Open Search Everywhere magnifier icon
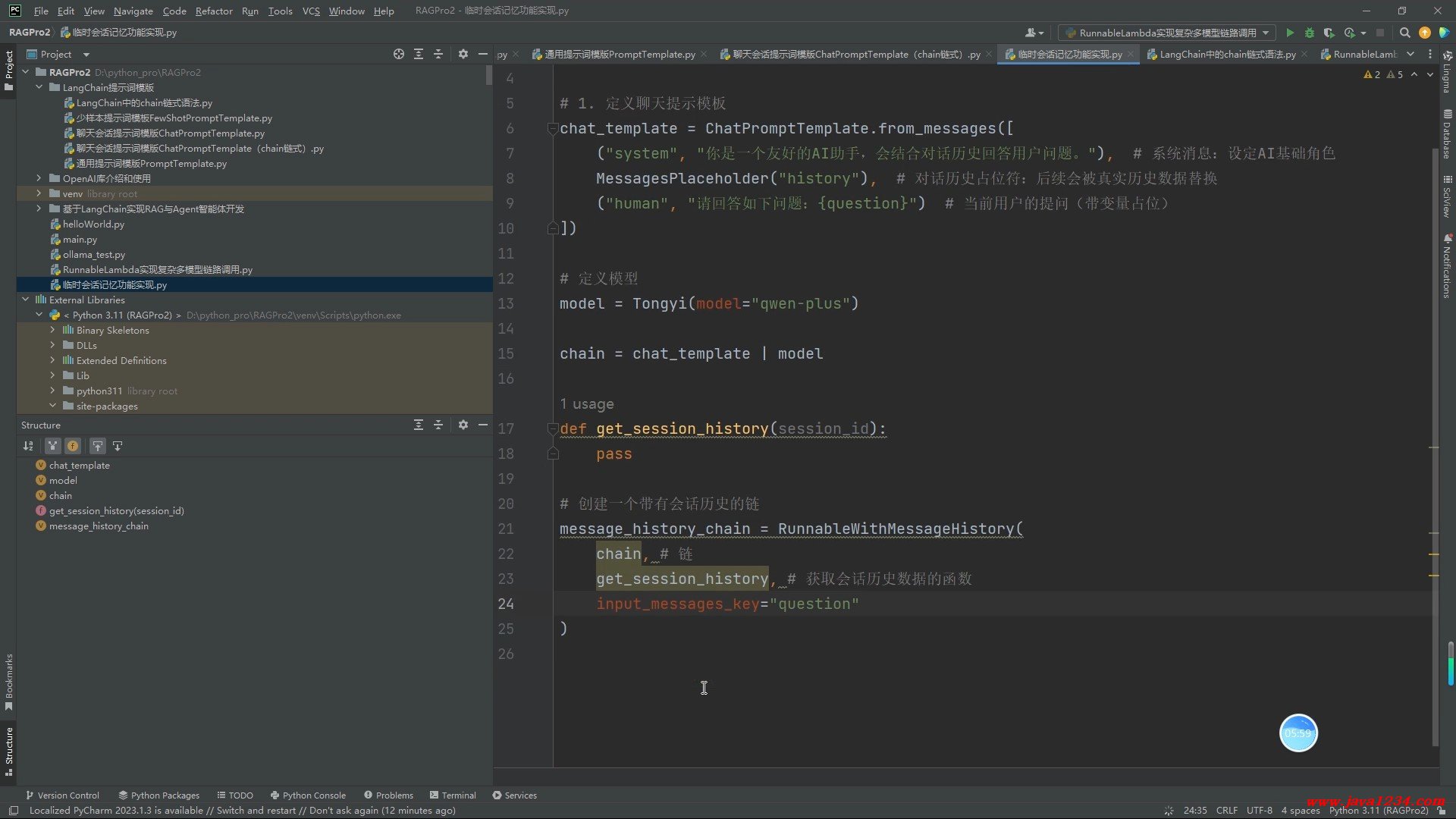 [1404, 33]
